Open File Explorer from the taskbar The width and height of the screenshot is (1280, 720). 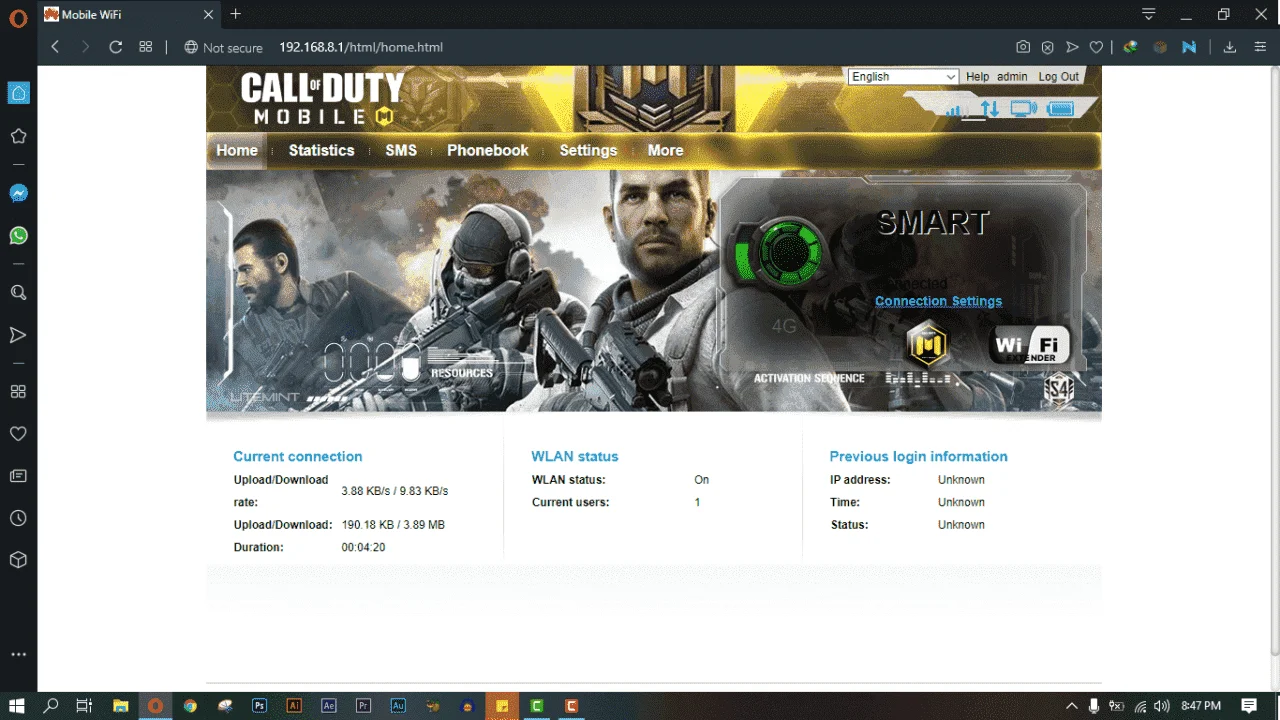(x=120, y=706)
